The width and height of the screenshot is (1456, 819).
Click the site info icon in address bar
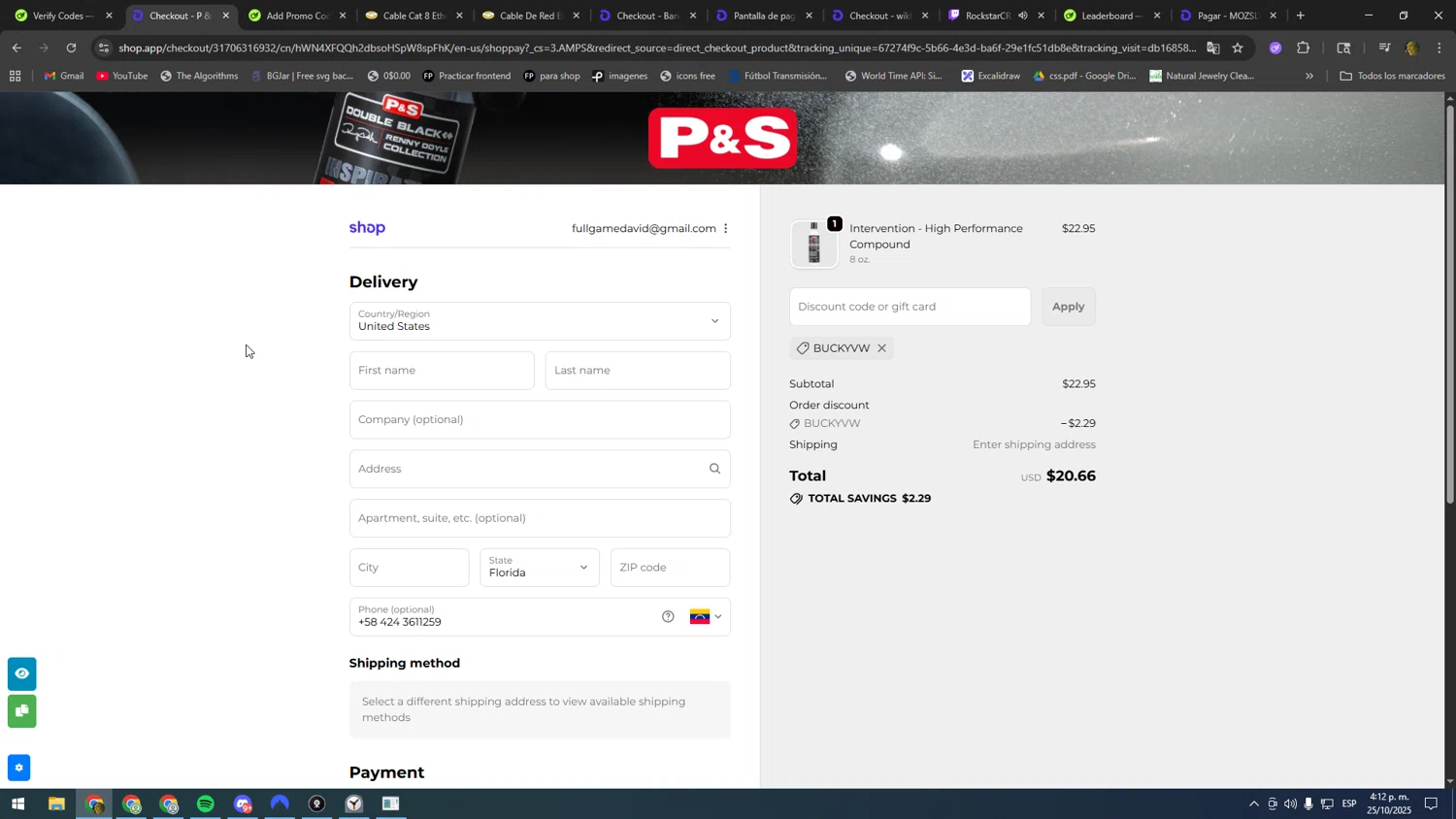coord(104,48)
